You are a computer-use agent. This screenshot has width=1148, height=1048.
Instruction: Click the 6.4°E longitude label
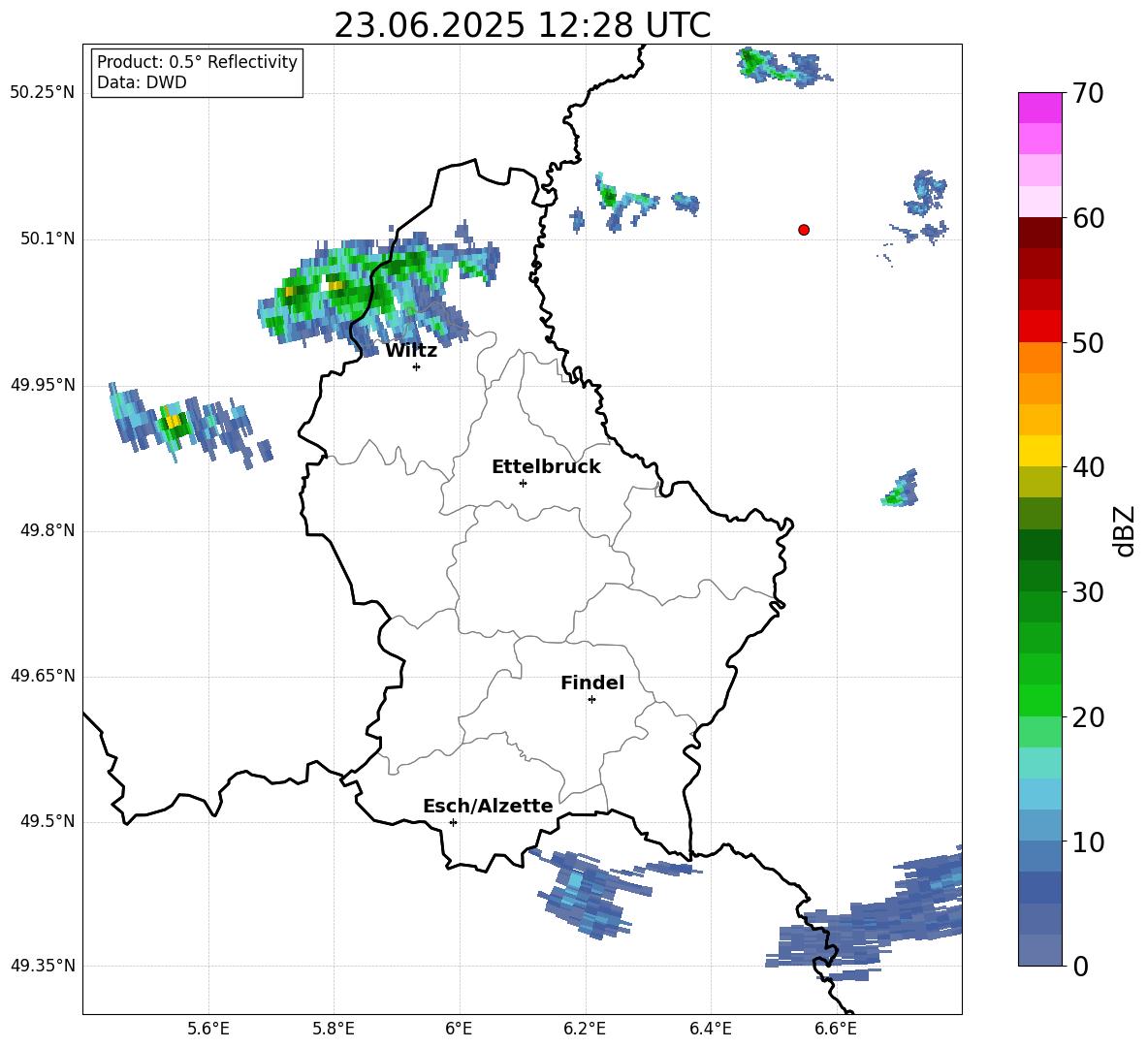[710, 1029]
